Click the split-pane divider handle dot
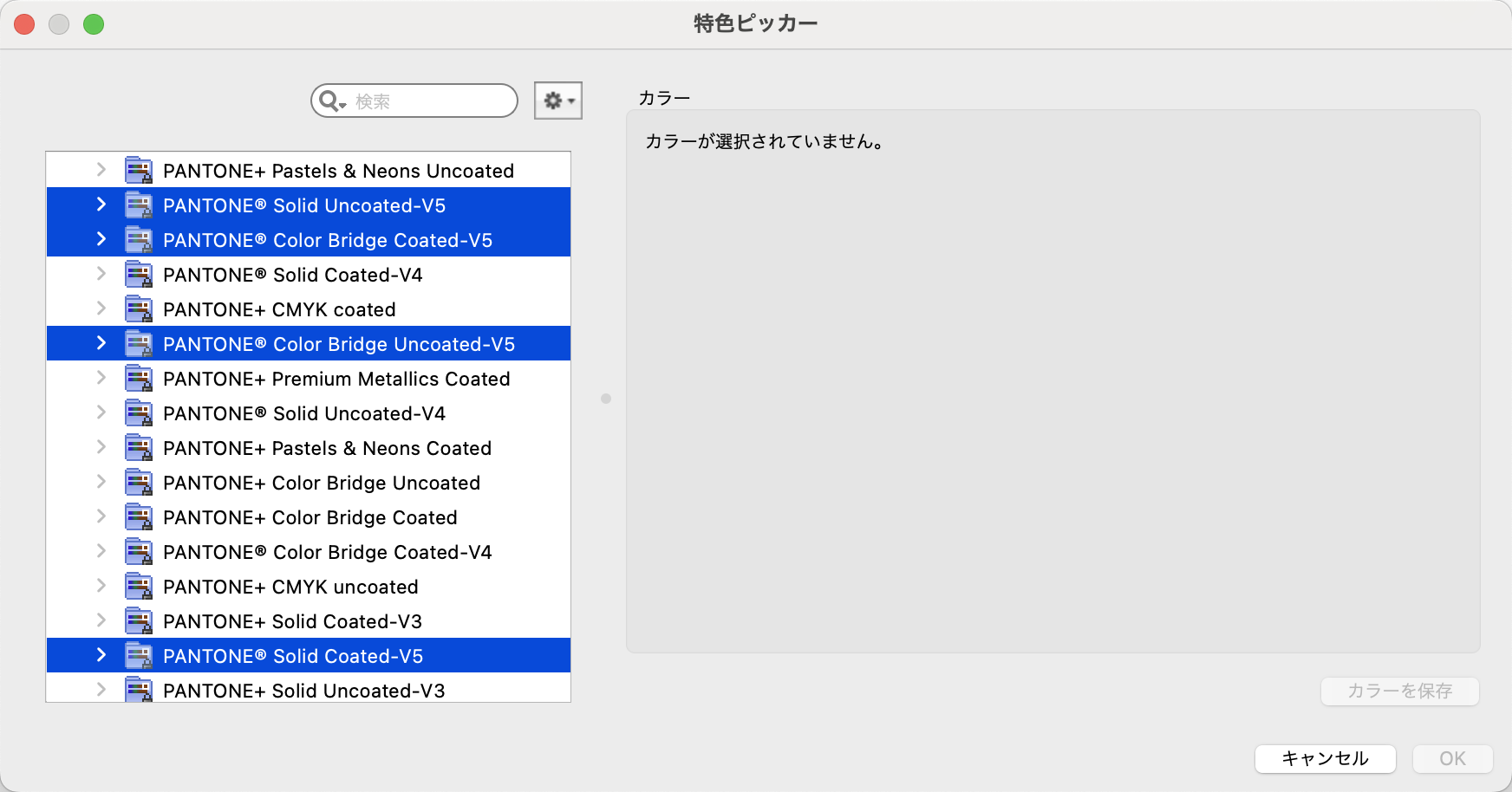This screenshot has width=1512, height=792. point(606,399)
